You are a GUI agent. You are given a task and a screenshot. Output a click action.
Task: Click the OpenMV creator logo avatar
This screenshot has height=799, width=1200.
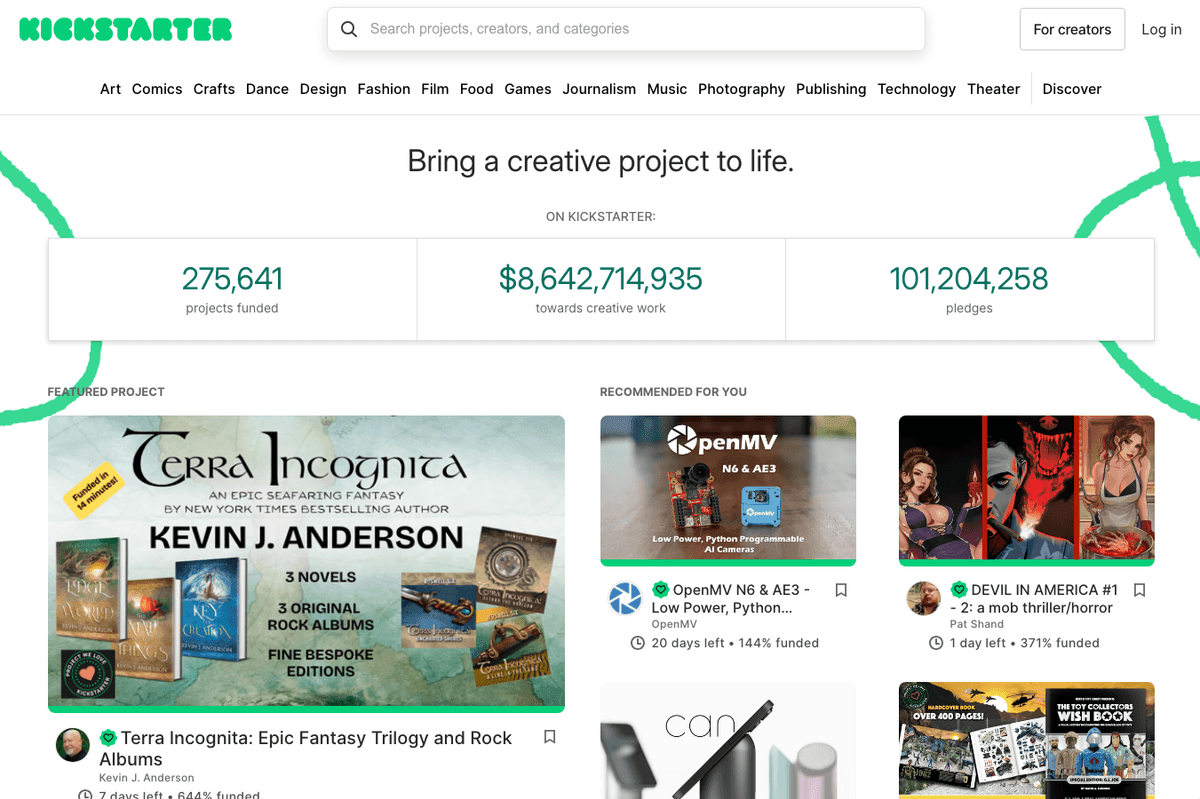pyautogui.click(x=625, y=598)
